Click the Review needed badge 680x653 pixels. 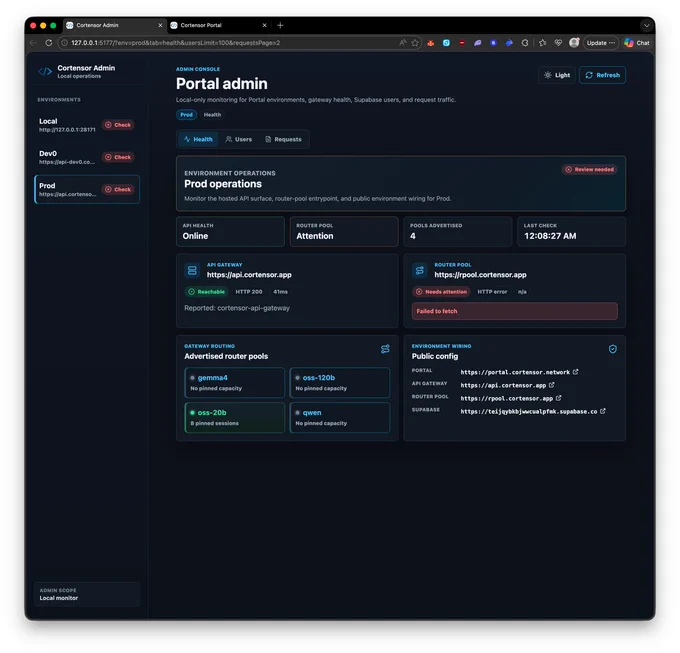pos(590,170)
